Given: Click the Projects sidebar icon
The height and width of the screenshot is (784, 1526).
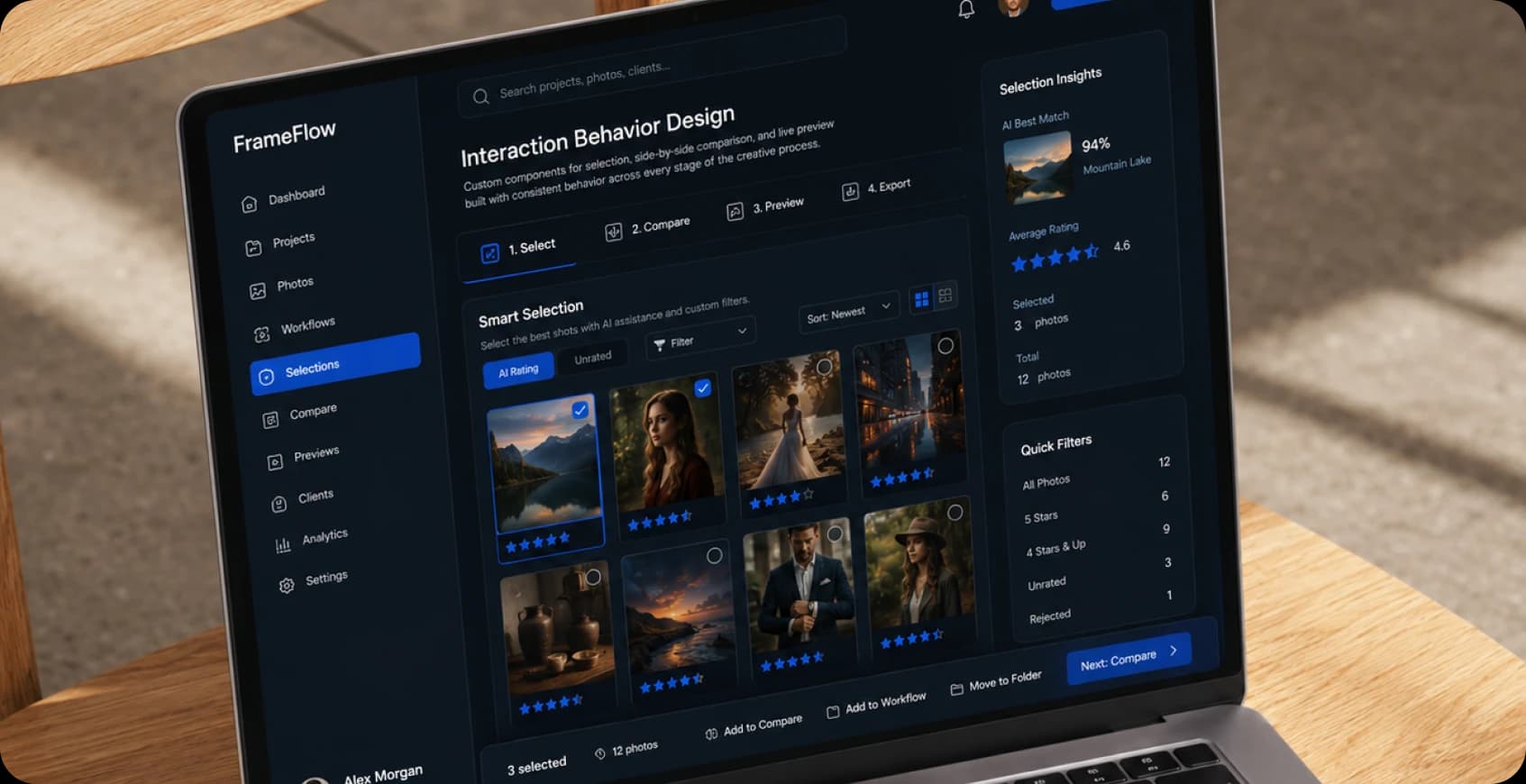Looking at the screenshot, I should (x=253, y=248).
